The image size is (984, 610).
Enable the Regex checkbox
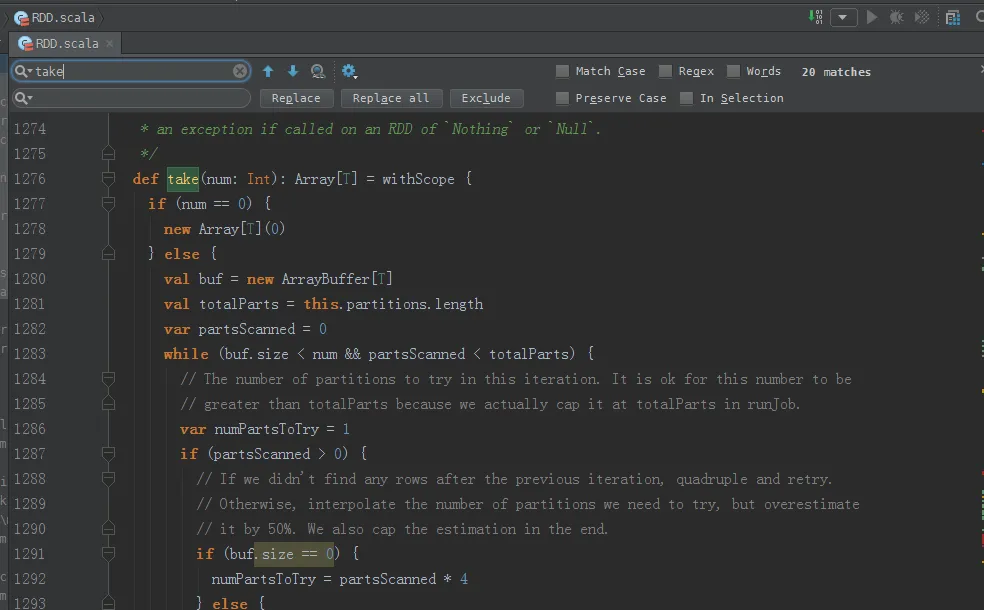point(665,71)
